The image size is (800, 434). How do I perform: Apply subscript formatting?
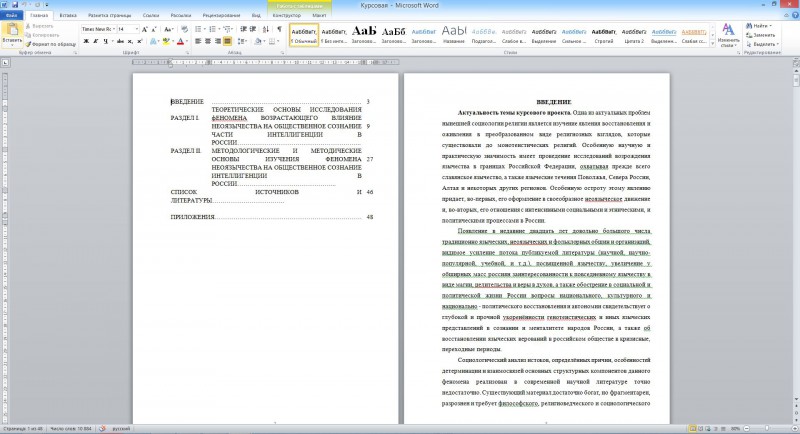click(130, 41)
